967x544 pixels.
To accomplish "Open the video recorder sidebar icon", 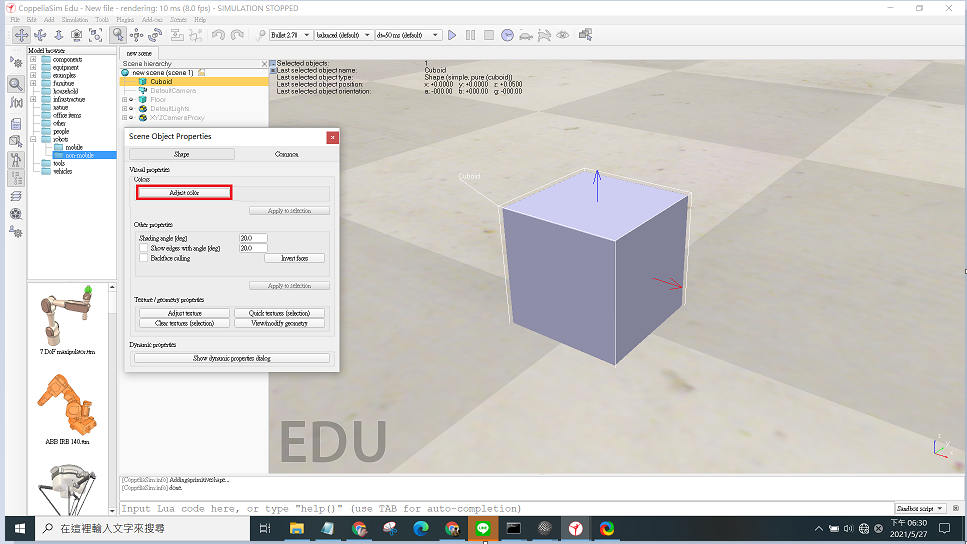I will point(16,214).
